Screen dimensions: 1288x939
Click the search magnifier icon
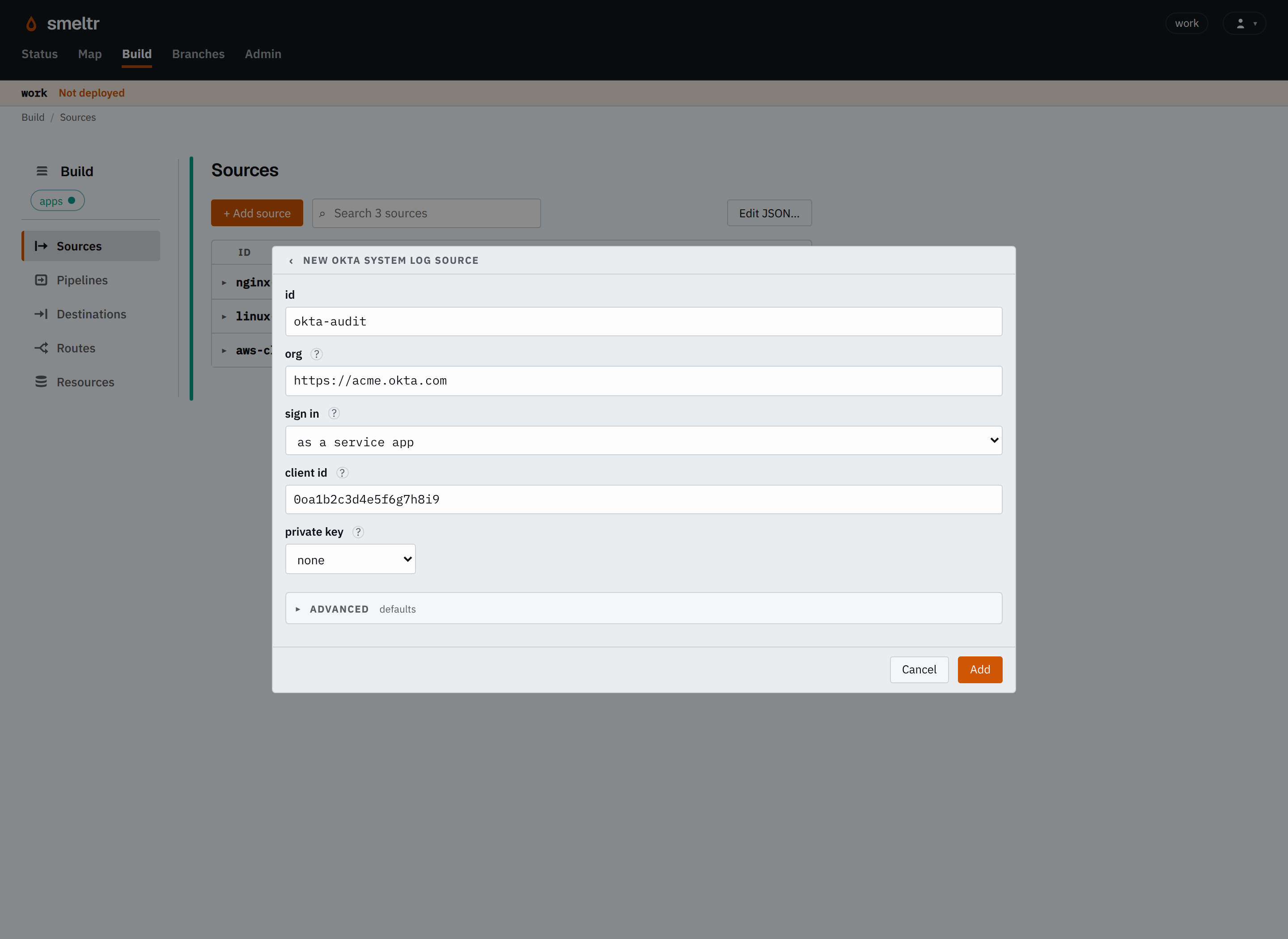(x=322, y=214)
